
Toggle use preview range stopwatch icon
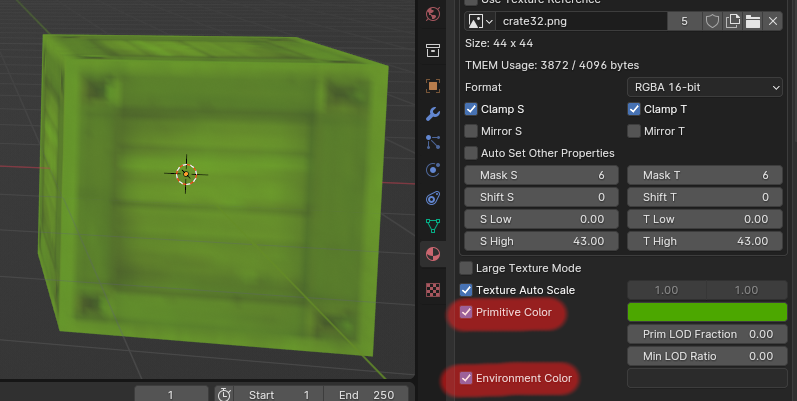point(224,394)
